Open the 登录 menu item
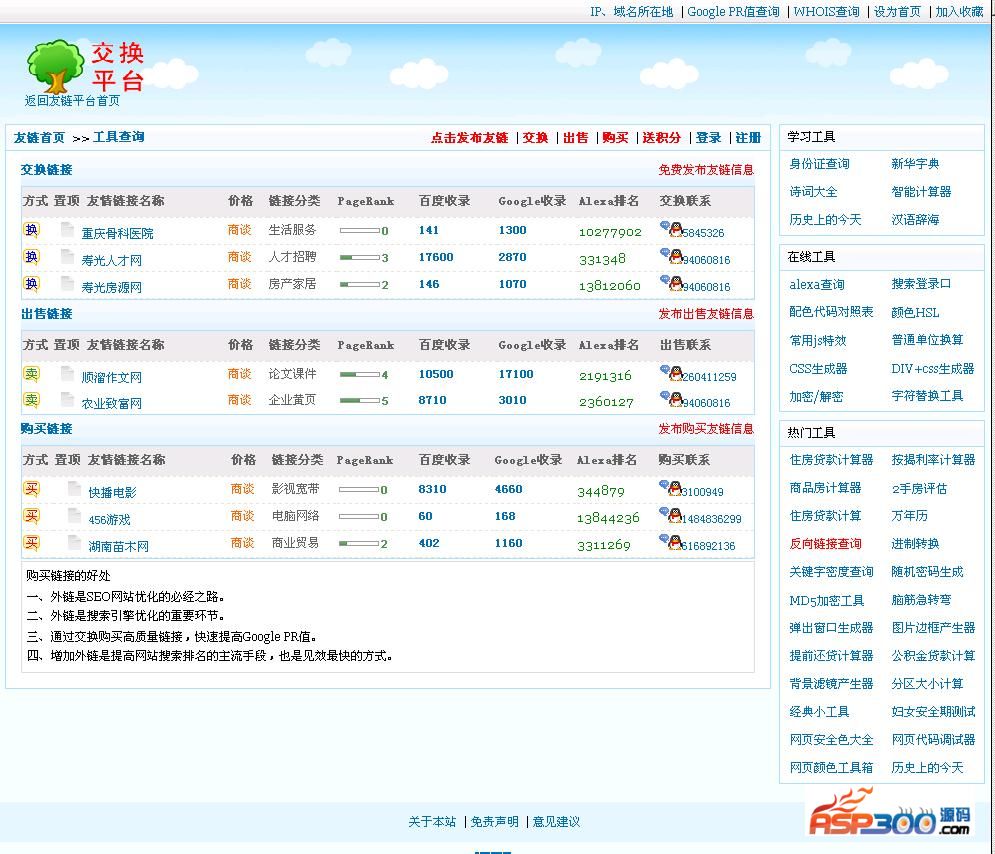 coord(708,138)
